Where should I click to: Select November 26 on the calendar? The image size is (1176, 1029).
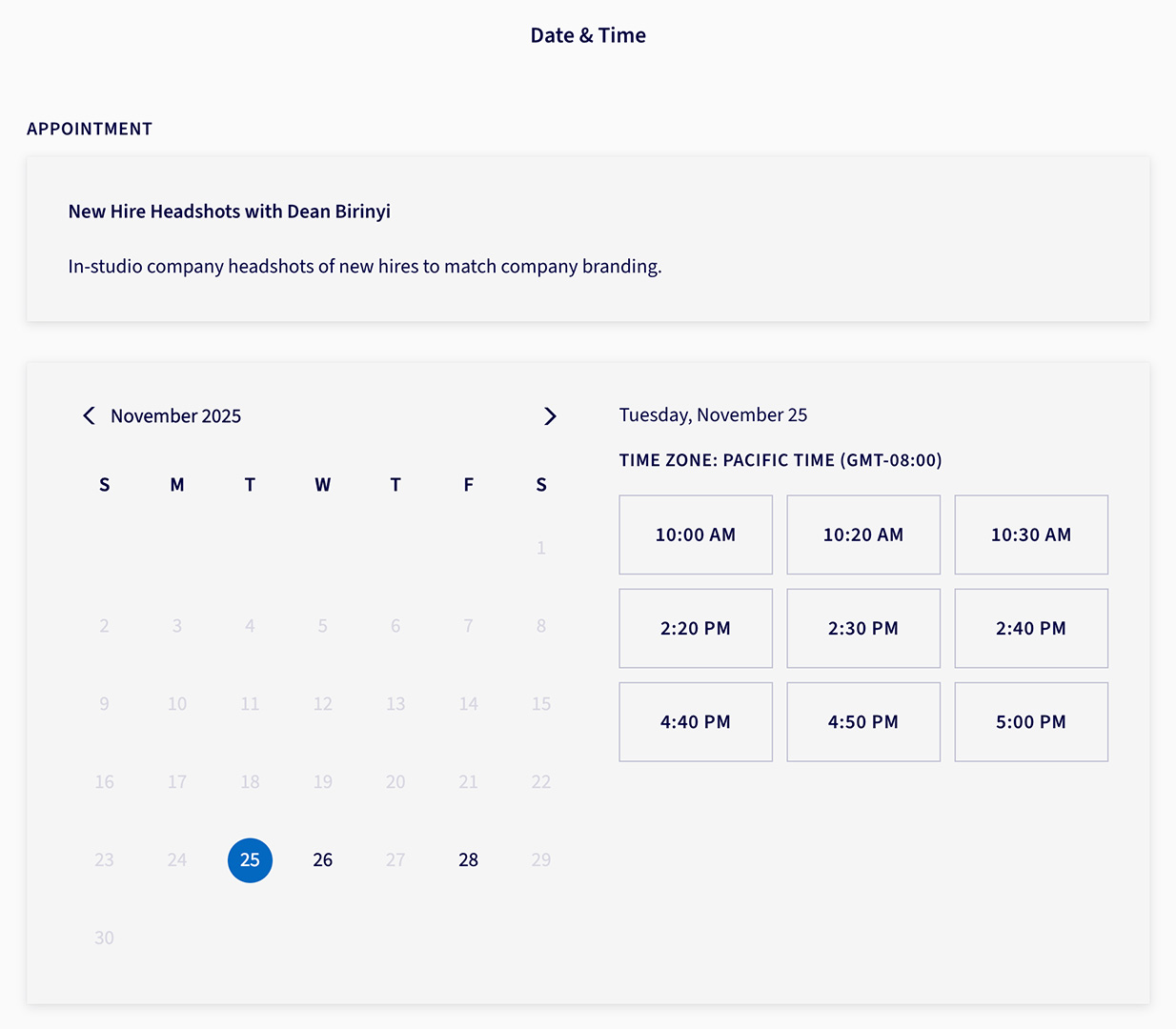(322, 859)
